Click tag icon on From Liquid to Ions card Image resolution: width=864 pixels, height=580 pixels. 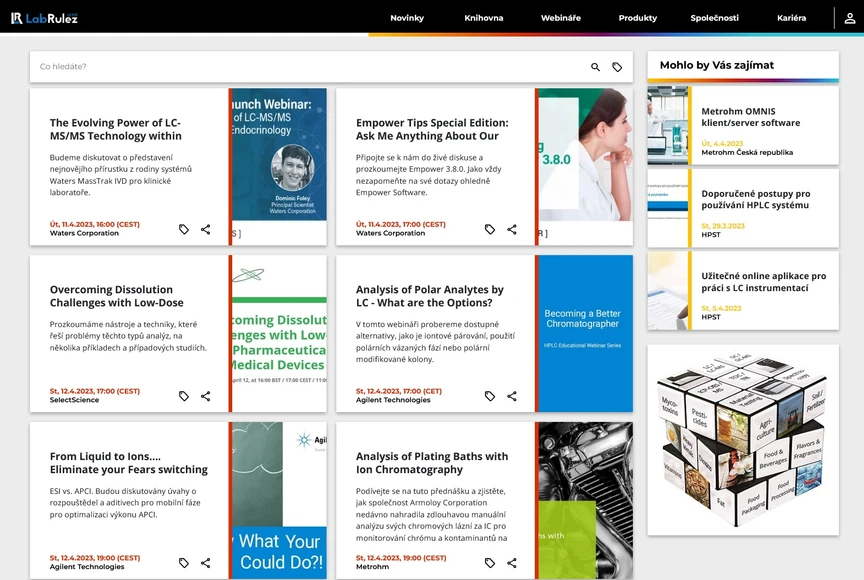[x=183, y=563]
